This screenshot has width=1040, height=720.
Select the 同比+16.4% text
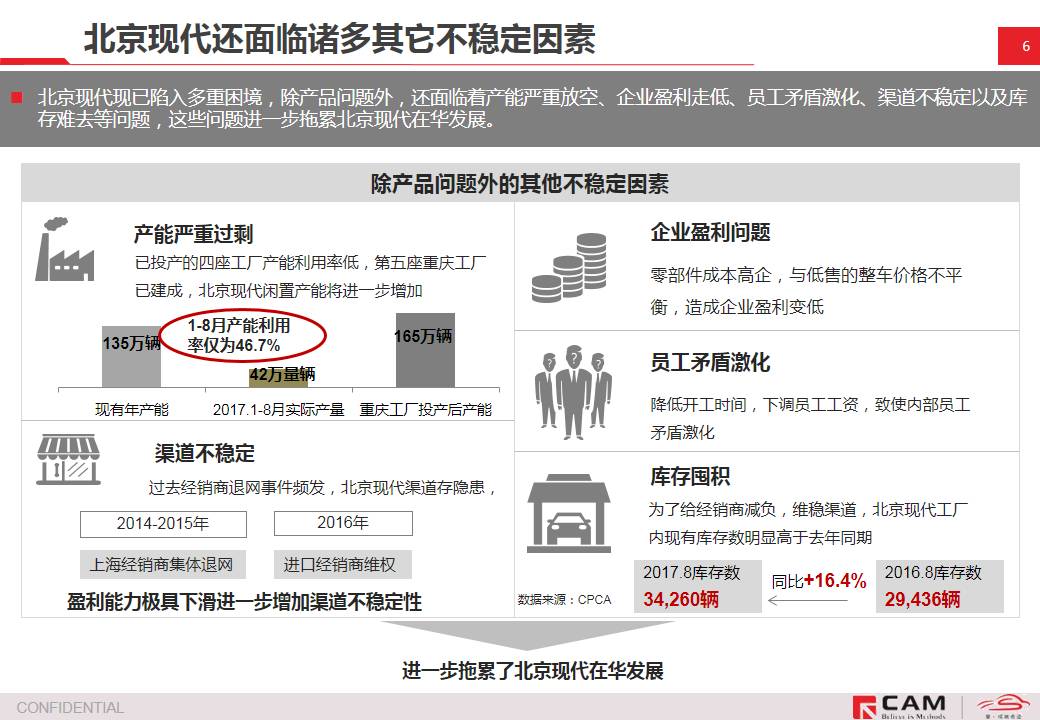(818, 581)
